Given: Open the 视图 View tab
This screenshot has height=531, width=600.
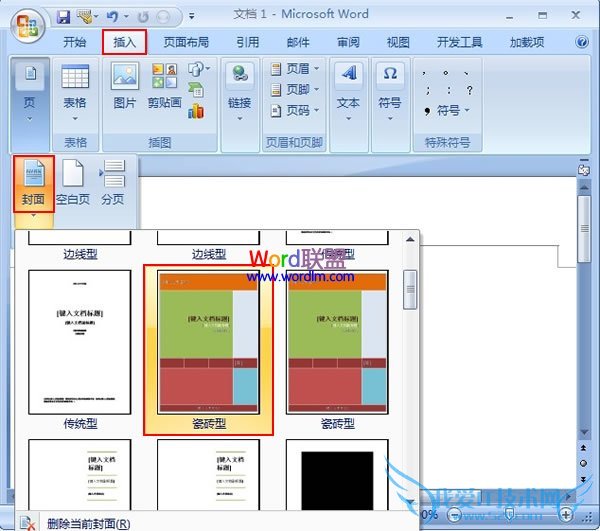Looking at the screenshot, I should click(398, 42).
